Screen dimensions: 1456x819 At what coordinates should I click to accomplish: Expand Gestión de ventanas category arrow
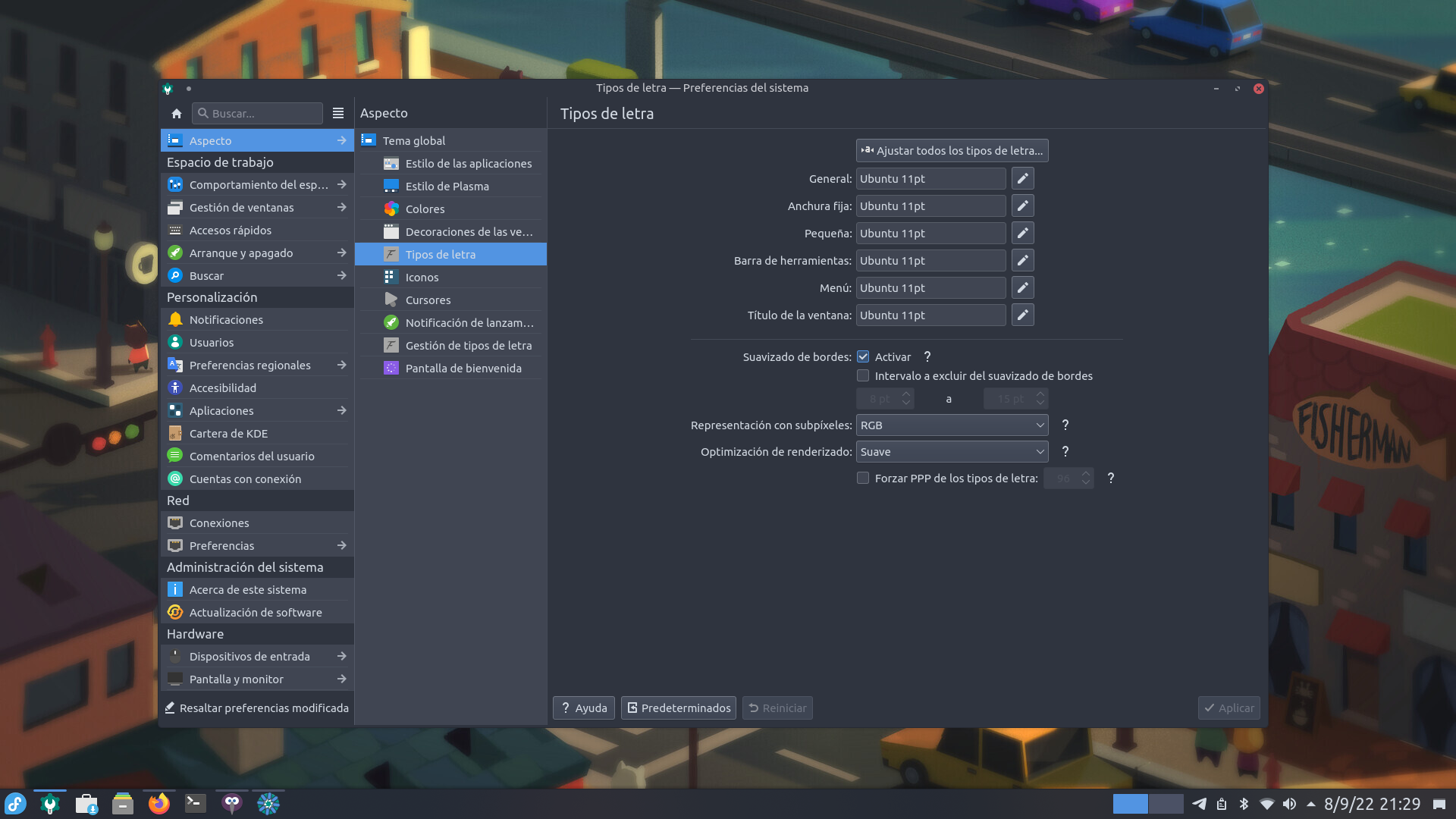341,208
